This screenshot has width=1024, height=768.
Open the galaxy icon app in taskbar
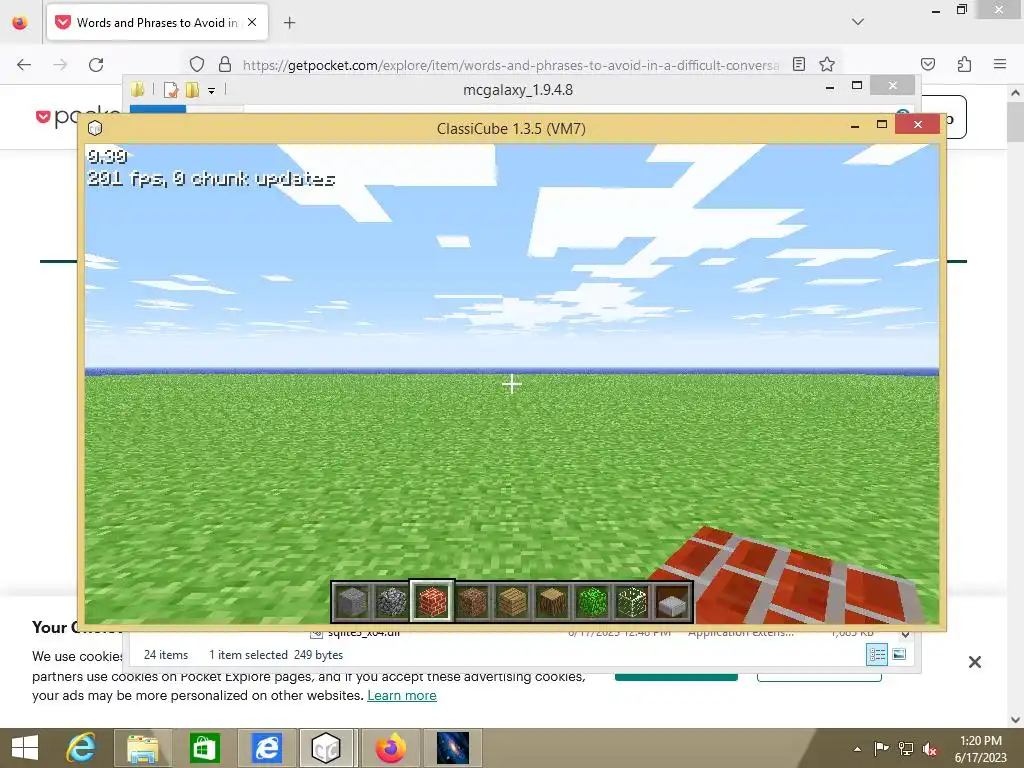tap(453, 748)
